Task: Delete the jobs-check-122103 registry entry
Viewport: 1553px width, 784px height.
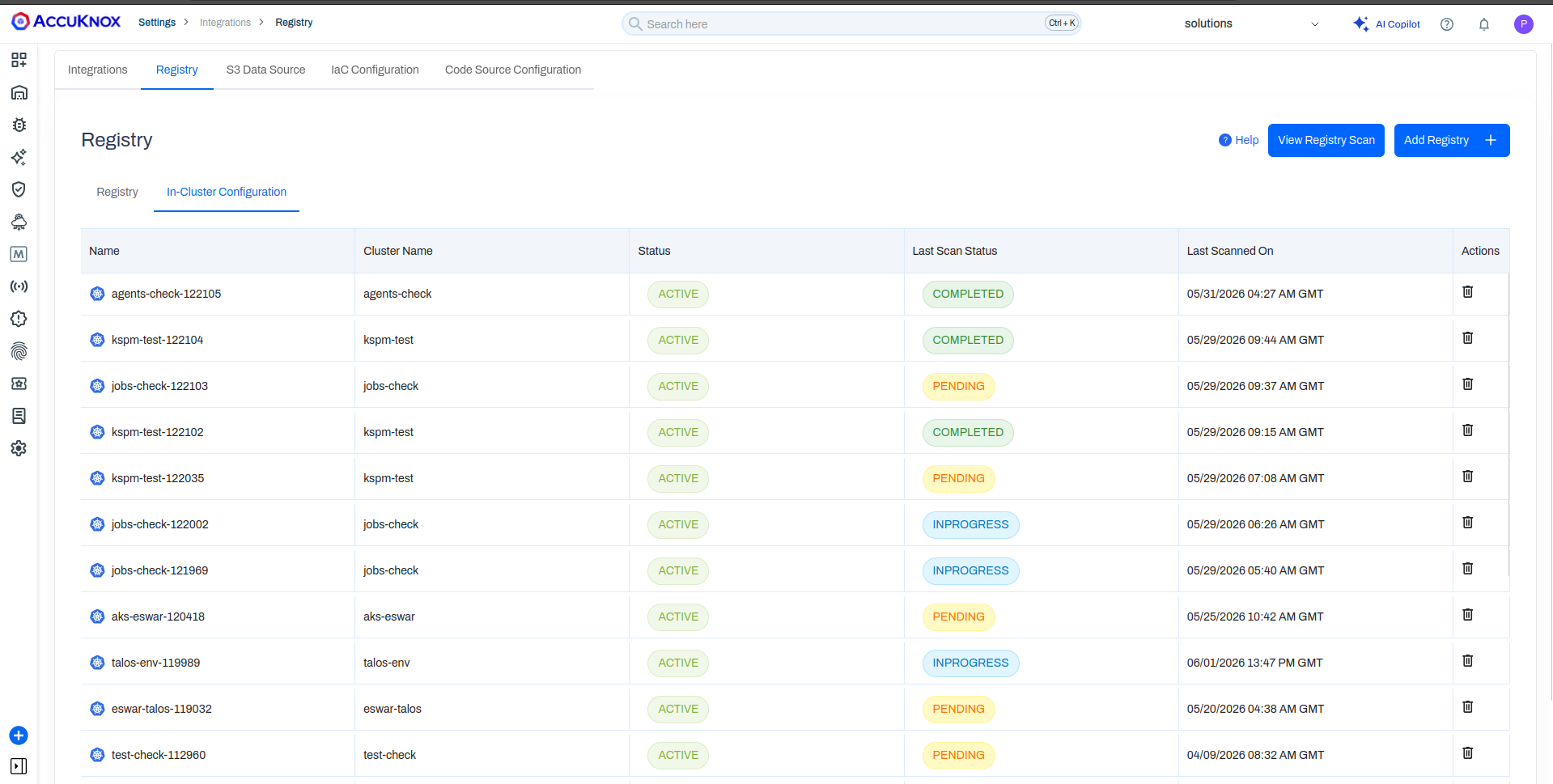Action: click(x=1468, y=384)
